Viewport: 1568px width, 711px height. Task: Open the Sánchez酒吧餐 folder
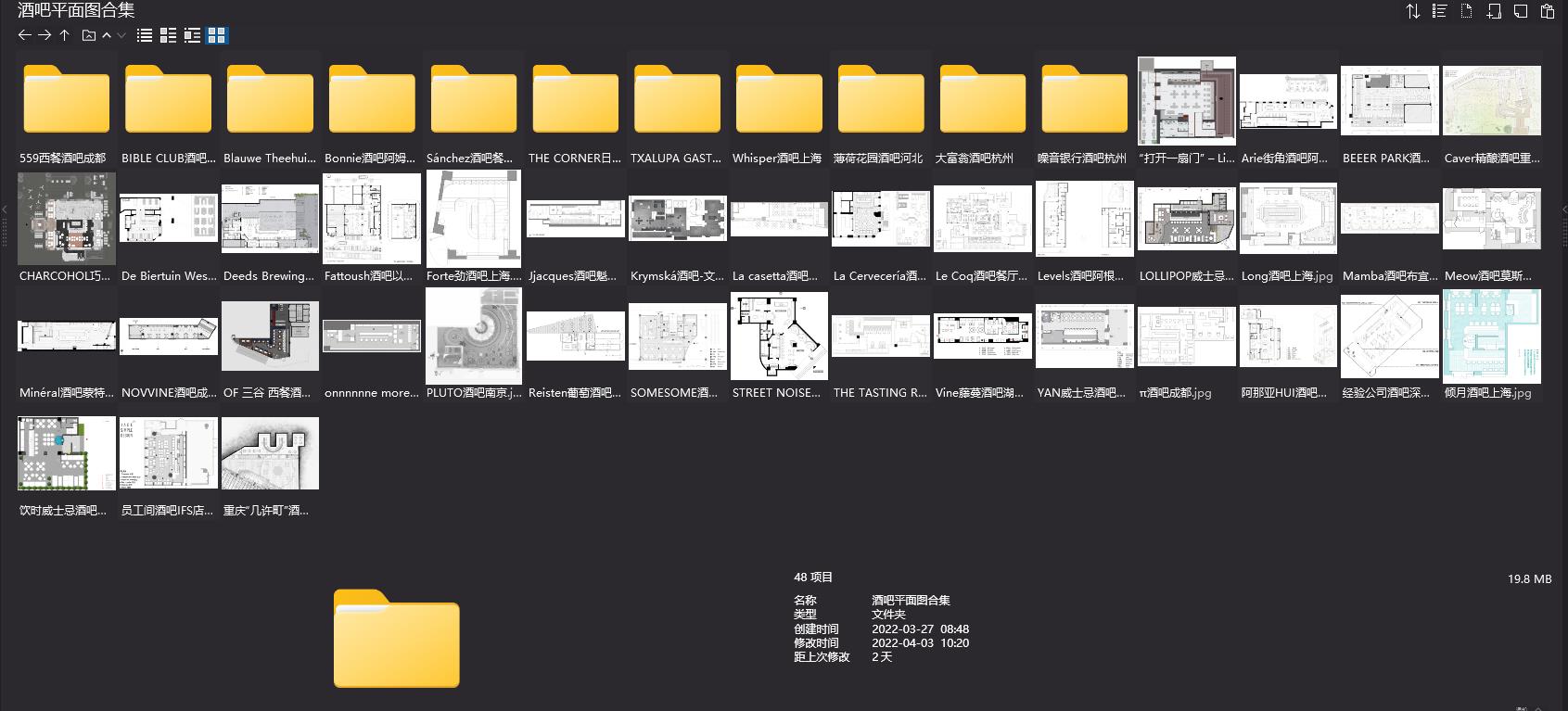[x=474, y=99]
